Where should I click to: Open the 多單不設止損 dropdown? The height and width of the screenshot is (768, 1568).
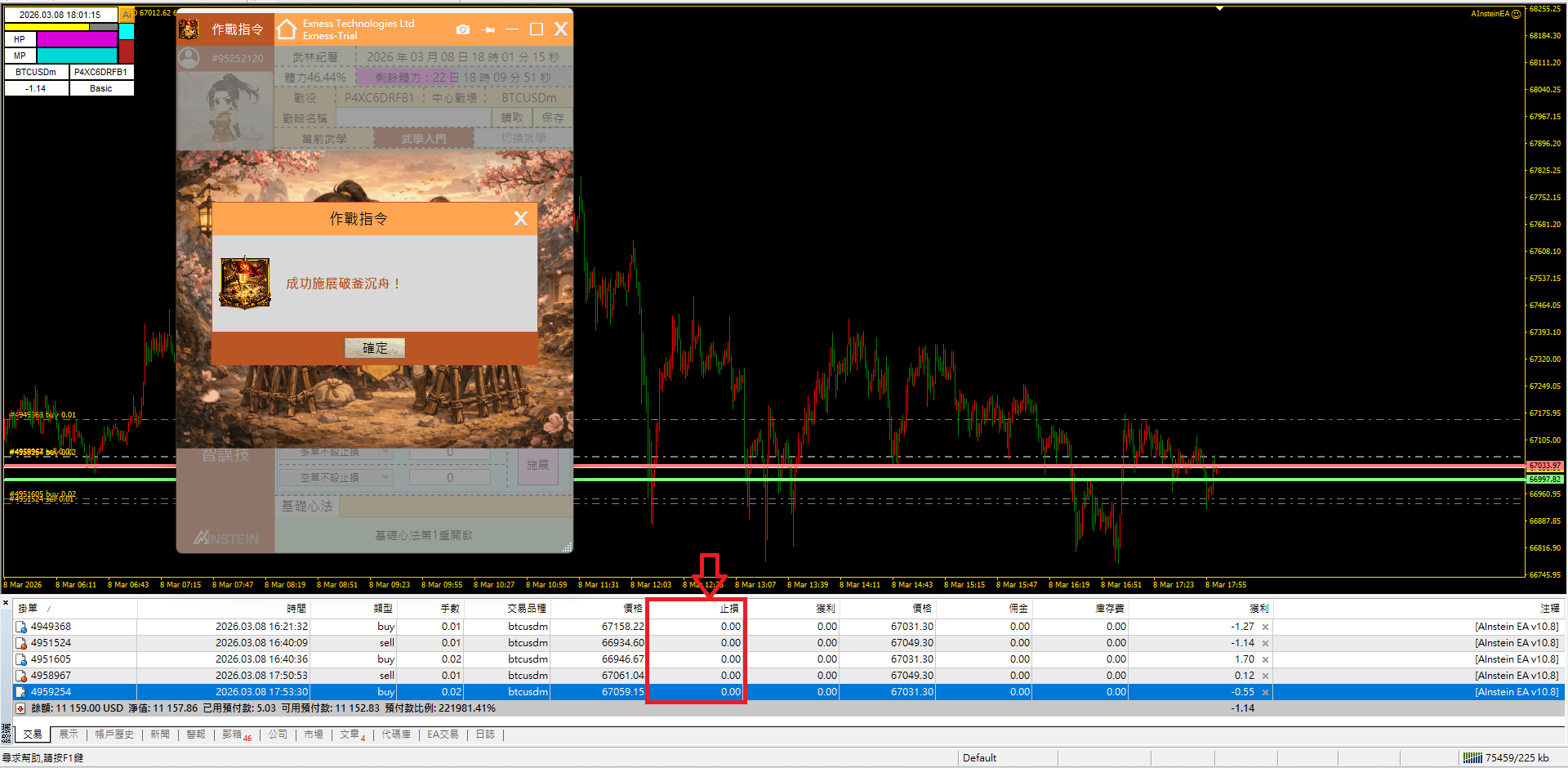336,452
